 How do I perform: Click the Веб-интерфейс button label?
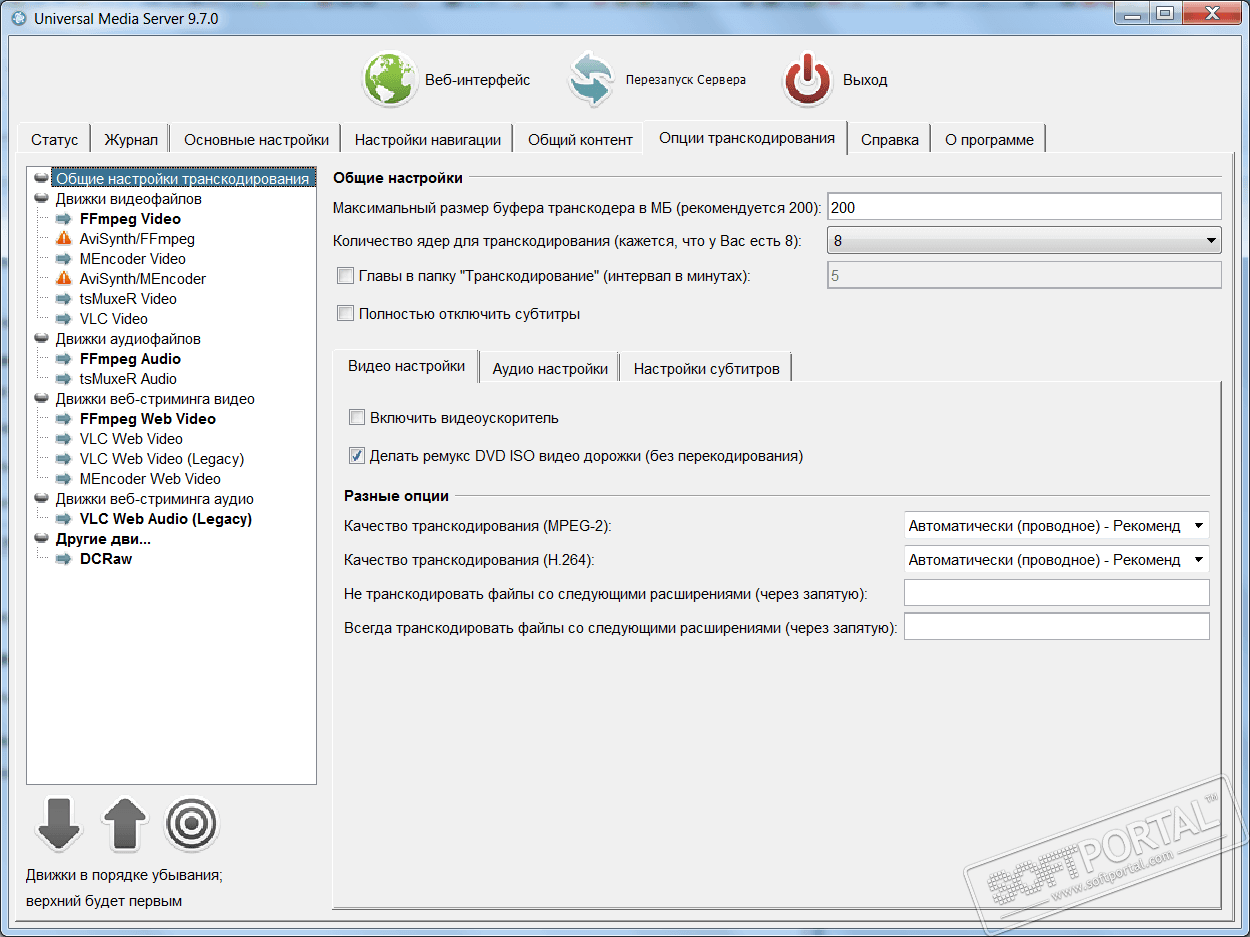[477, 80]
